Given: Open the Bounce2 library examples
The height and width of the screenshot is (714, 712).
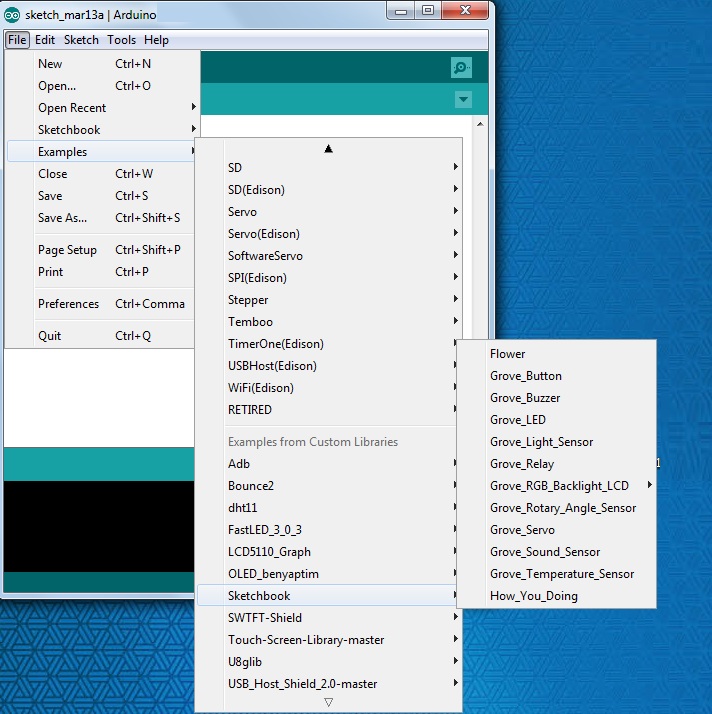Looking at the screenshot, I should pyautogui.click(x=327, y=485).
